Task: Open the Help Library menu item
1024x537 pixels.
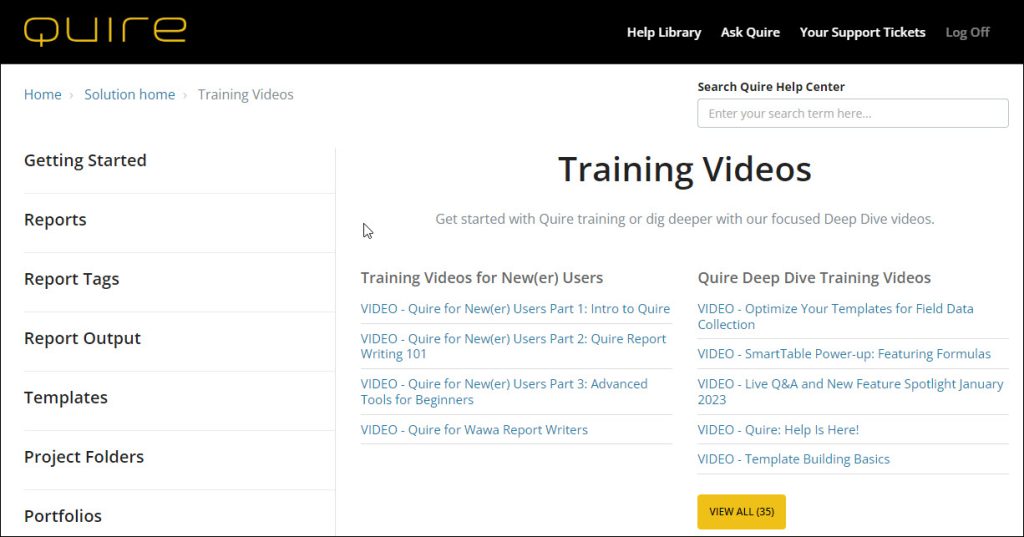Action: pyautogui.click(x=664, y=33)
